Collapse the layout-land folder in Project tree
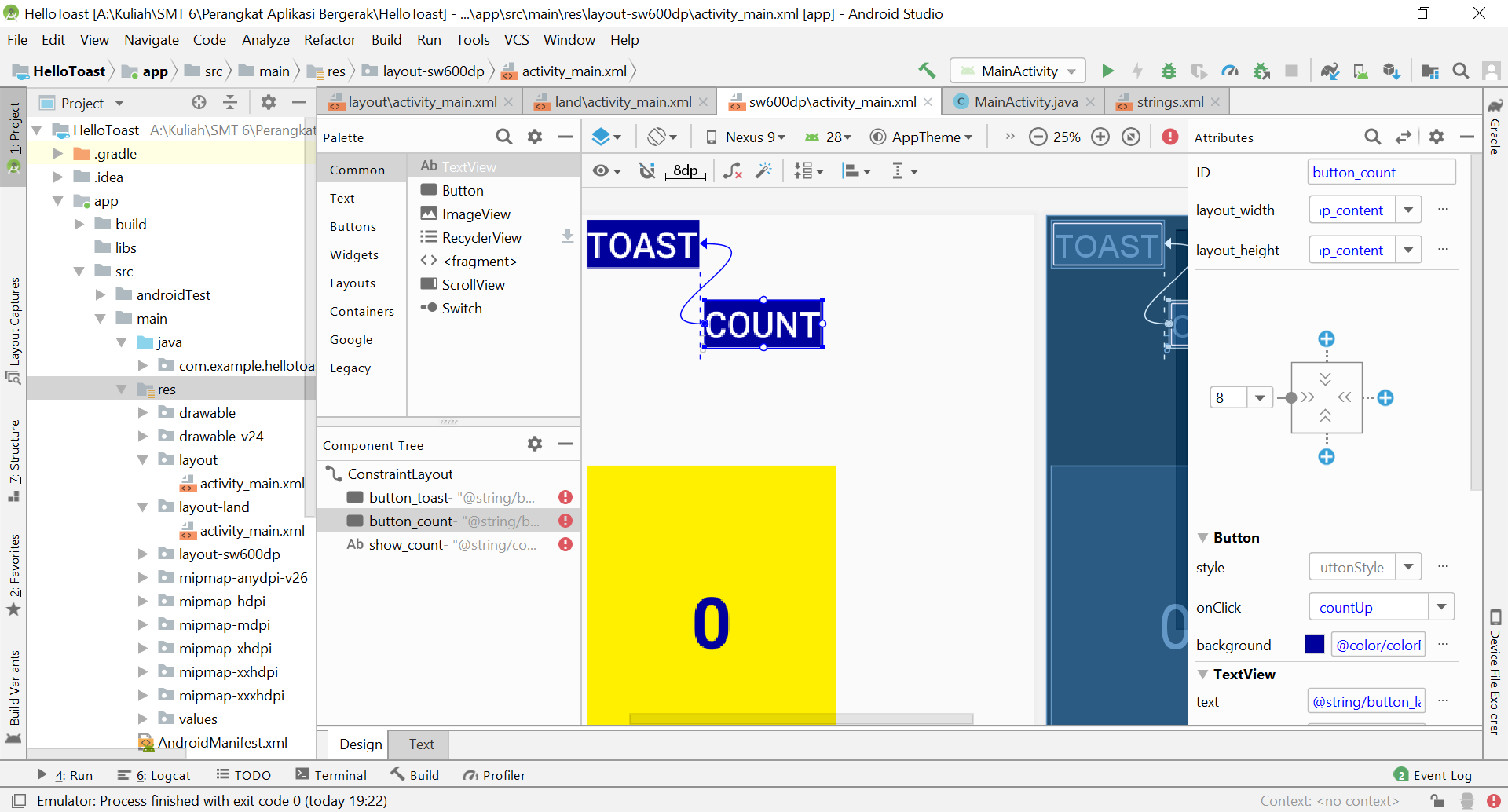The width and height of the screenshot is (1508, 812). [x=143, y=507]
